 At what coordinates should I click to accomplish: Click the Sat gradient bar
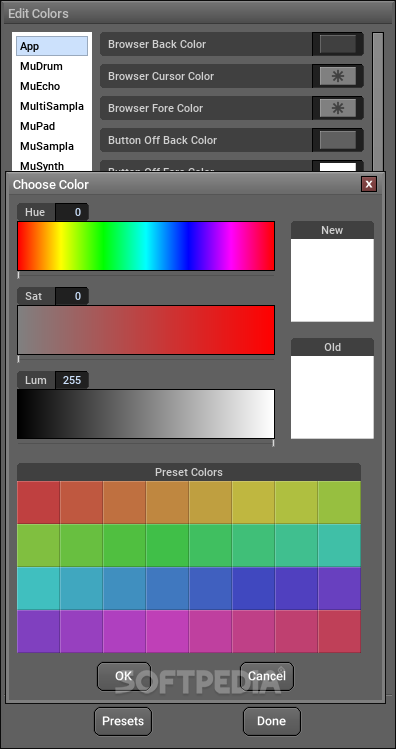pos(146,330)
